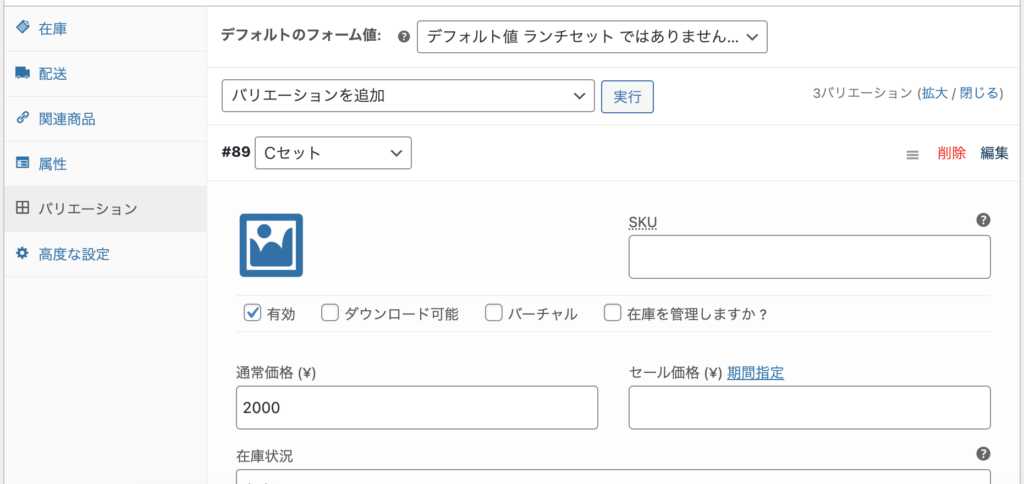This screenshot has width=1024, height=484.
Task: Open the 配送 shipping tab
Action: 54,74
